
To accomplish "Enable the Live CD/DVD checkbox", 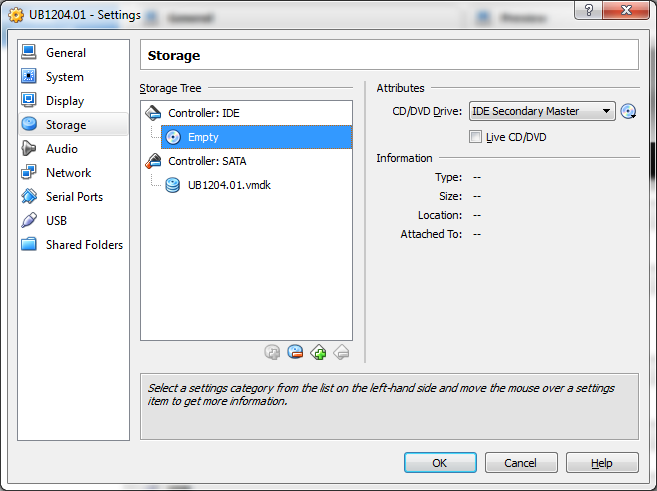I will (x=476, y=137).
